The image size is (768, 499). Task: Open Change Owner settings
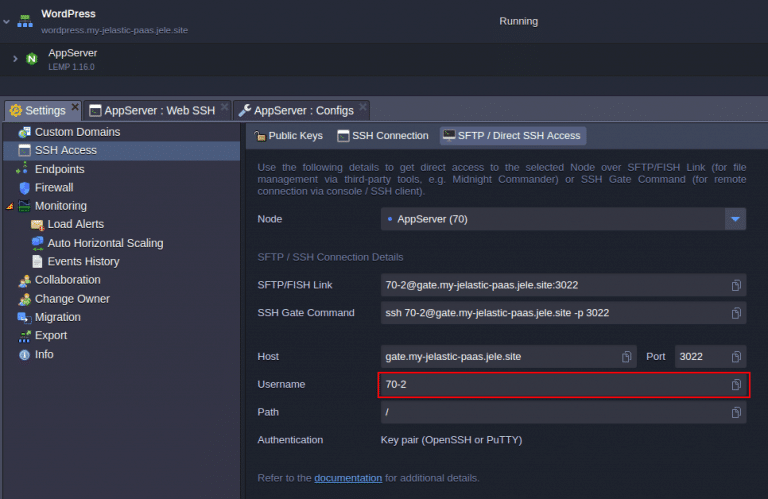click(x=121, y=299)
